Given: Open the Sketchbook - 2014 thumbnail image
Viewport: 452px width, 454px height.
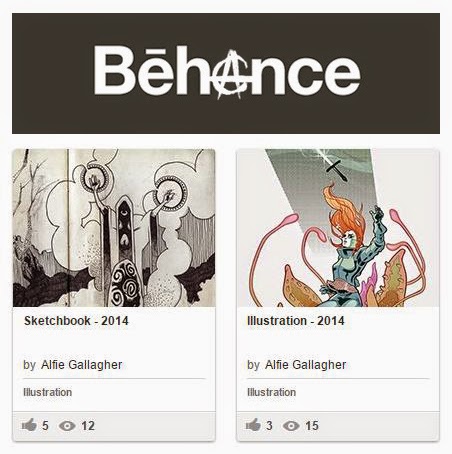Looking at the screenshot, I should coord(114,228).
